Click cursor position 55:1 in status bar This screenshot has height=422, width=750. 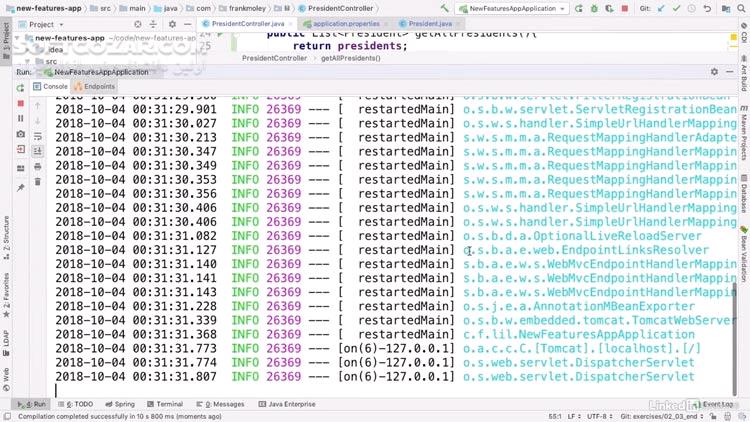pyautogui.click(x=555, y=417)
